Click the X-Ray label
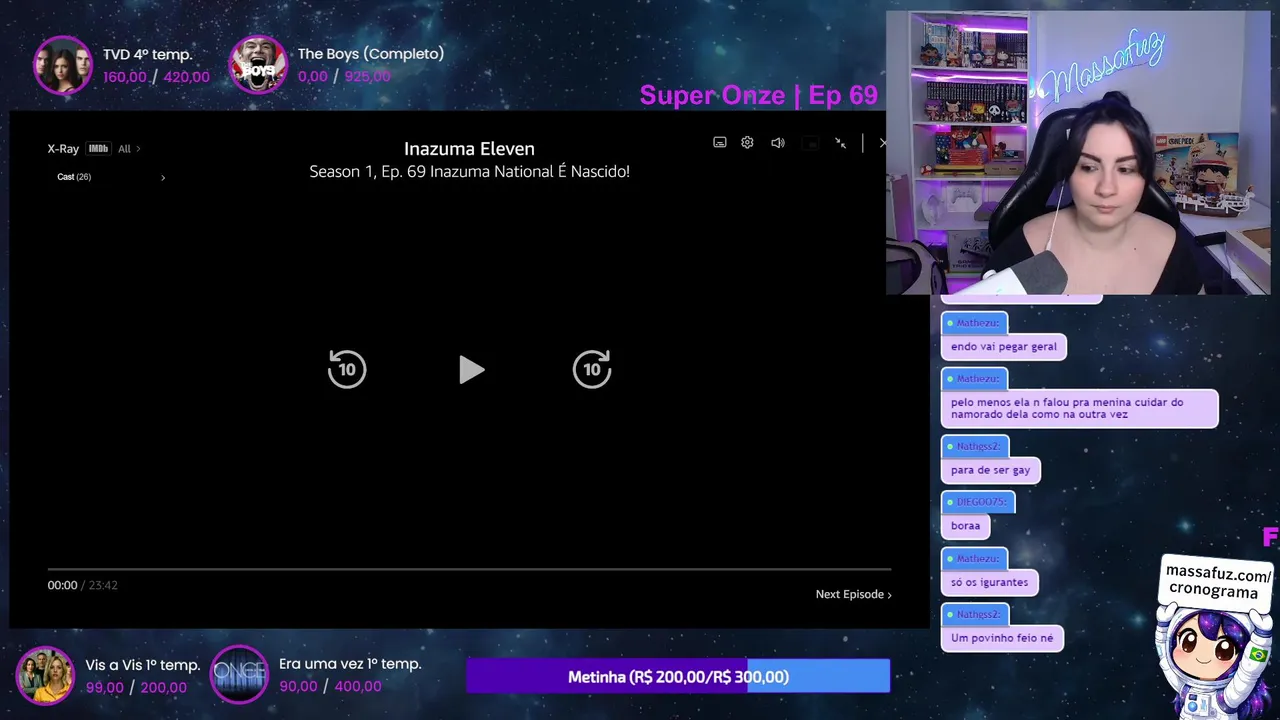The height and width of the screenshot is (720, 1280). pyautogui.click(x=63, y=149)
